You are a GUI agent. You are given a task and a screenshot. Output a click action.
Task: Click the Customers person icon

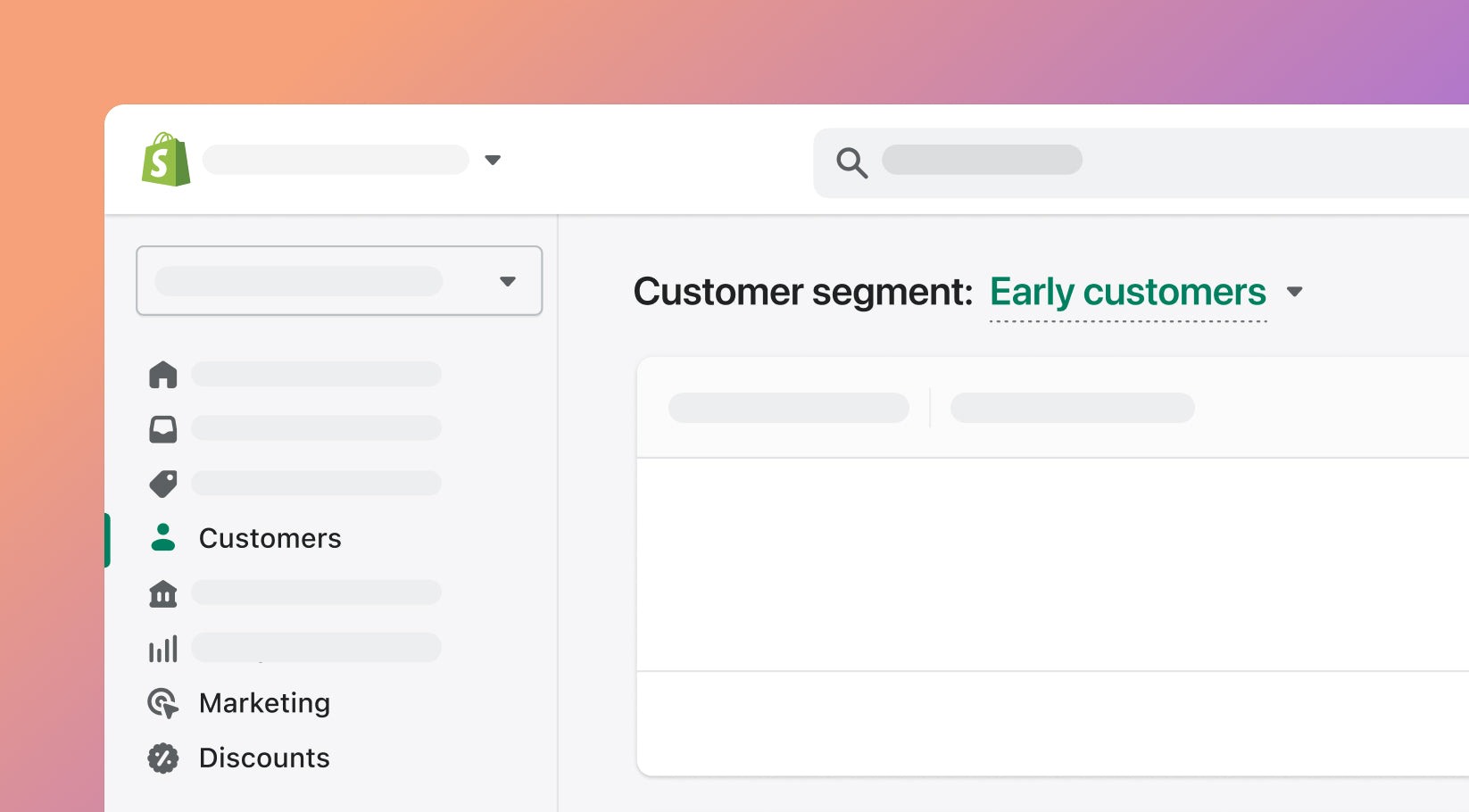click(163, 537)
